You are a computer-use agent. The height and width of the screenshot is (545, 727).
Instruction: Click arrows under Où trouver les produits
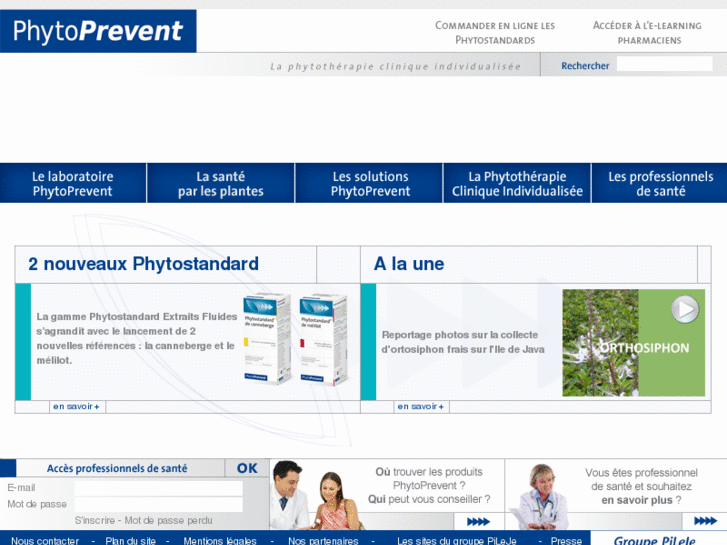[478, 522]
